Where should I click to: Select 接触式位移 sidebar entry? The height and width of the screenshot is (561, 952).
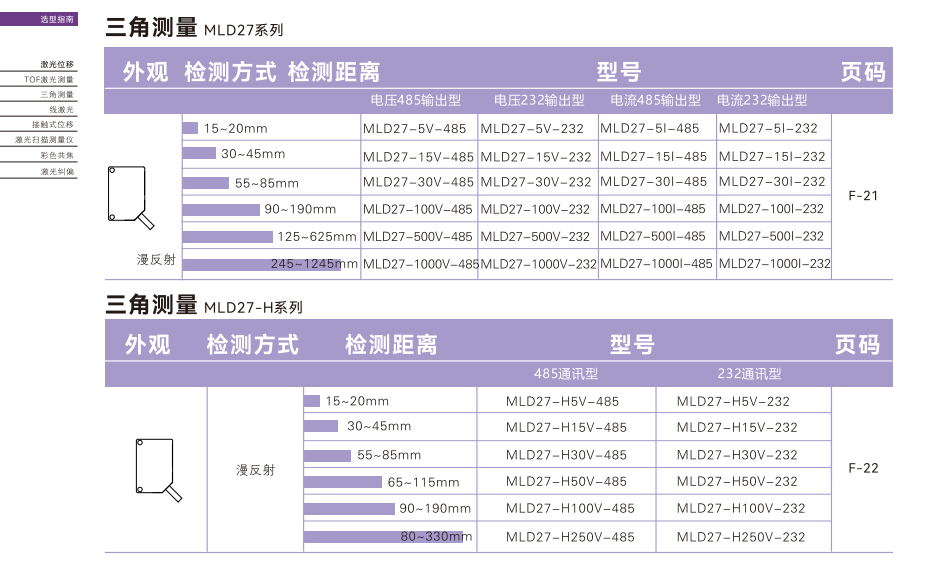[x=52, y=125]
